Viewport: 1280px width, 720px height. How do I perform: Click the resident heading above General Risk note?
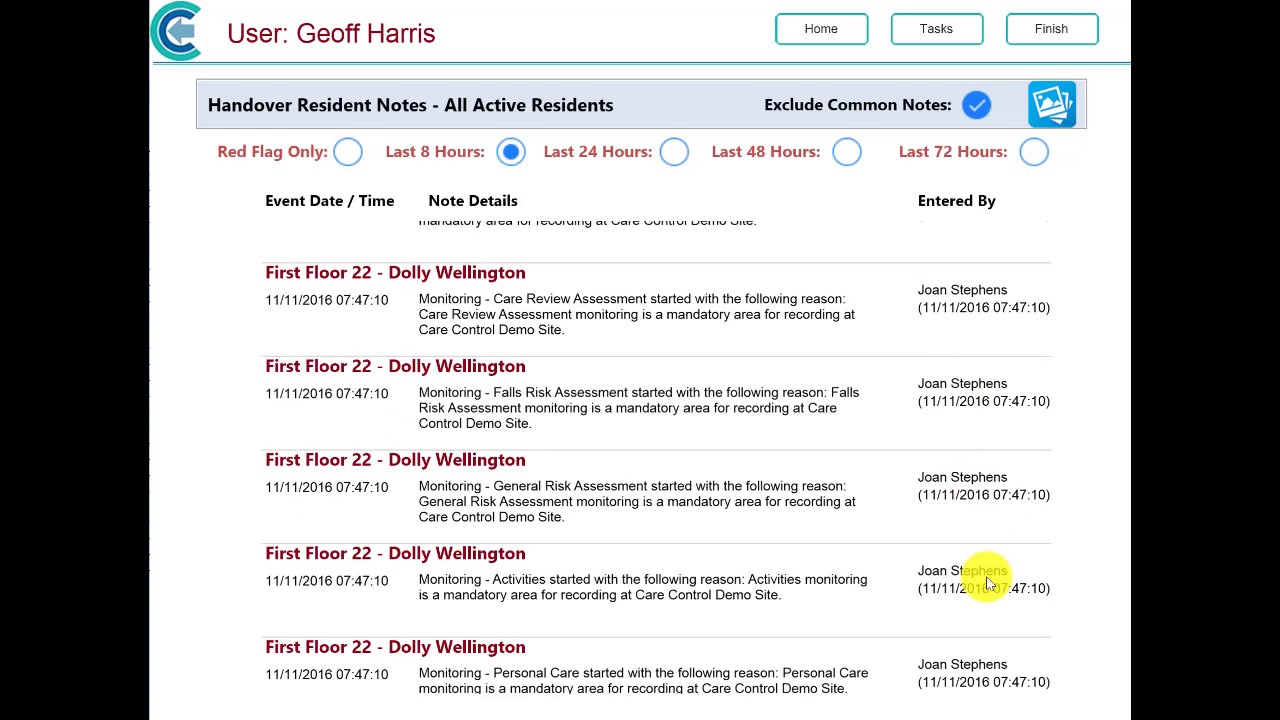(x=395, y=460)
